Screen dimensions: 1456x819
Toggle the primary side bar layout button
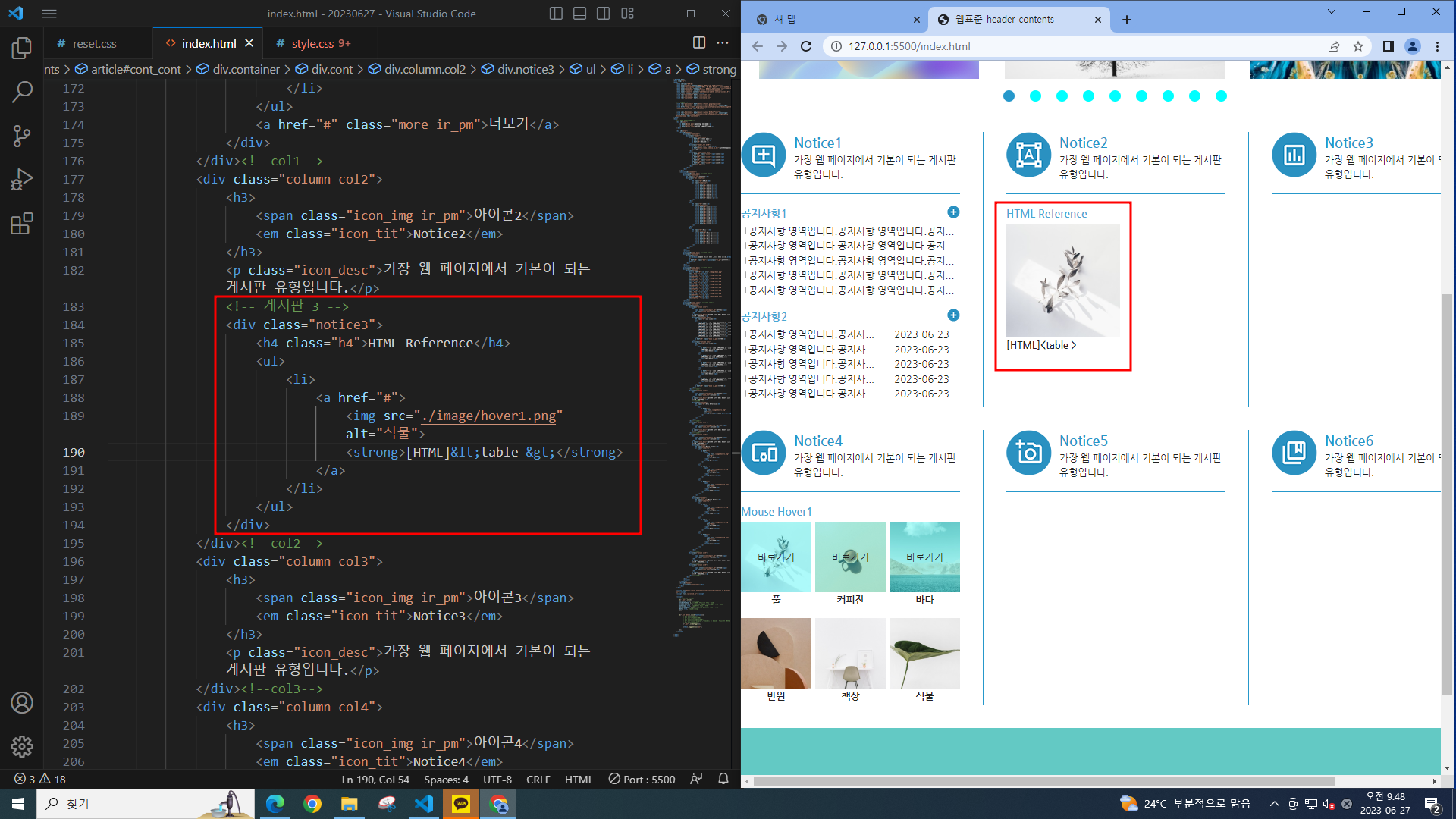coord(556,14)
